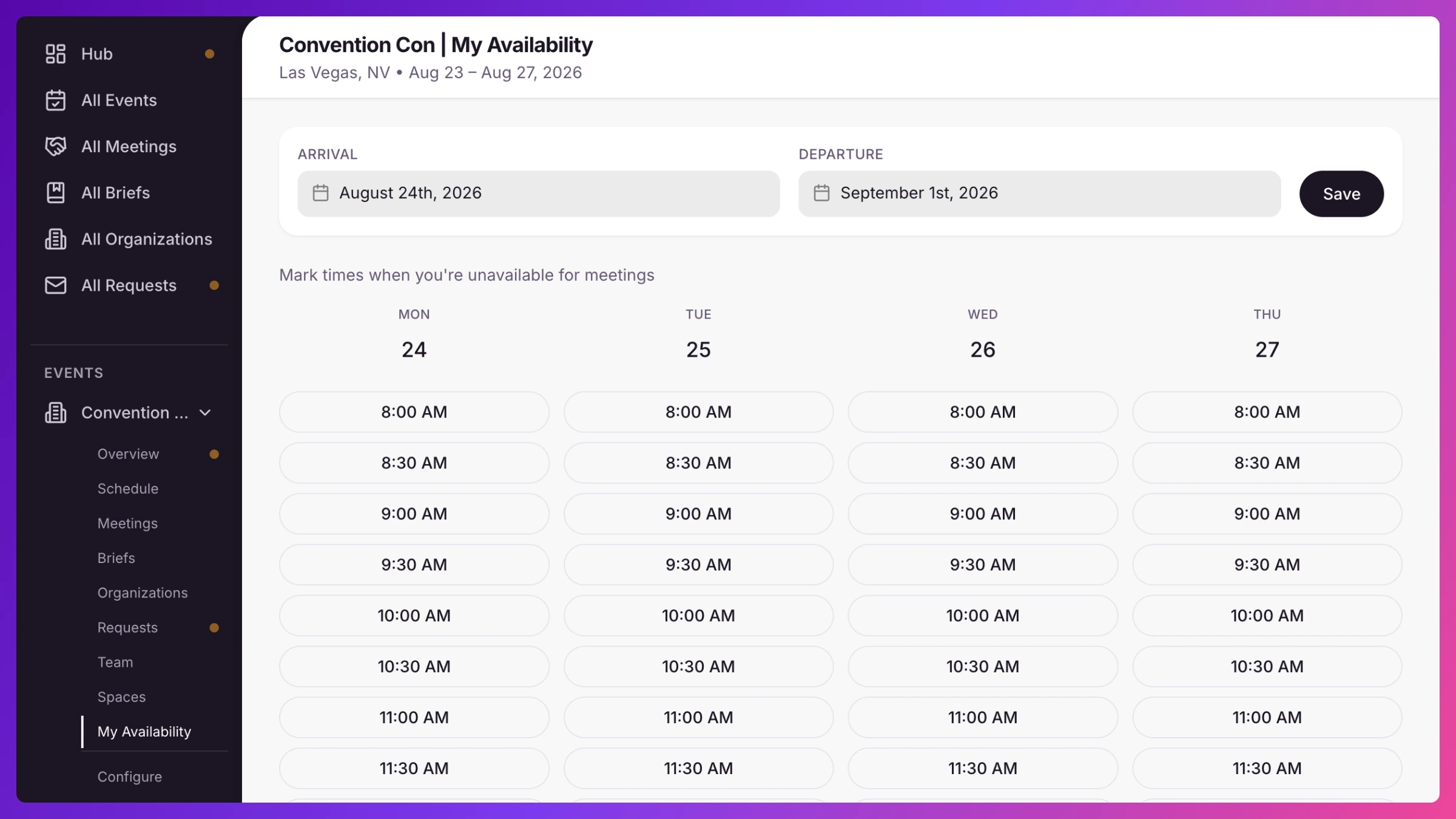Screen dimensions: 1456x819
Task: Click the orange dot next to All Requests
Action: tap(214, 285)
